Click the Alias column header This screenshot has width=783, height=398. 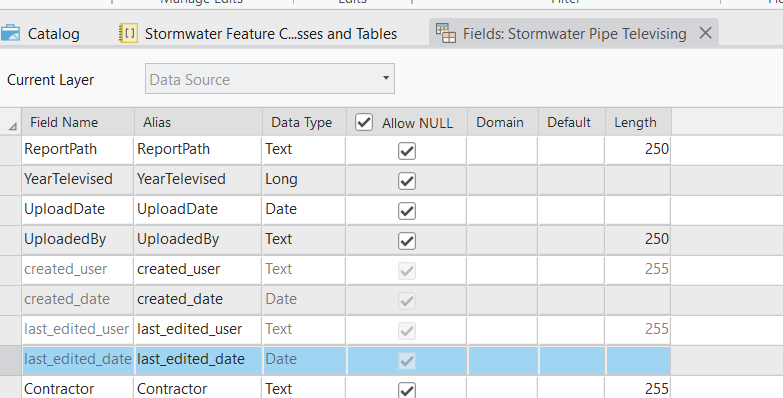(x=198, y=122)
